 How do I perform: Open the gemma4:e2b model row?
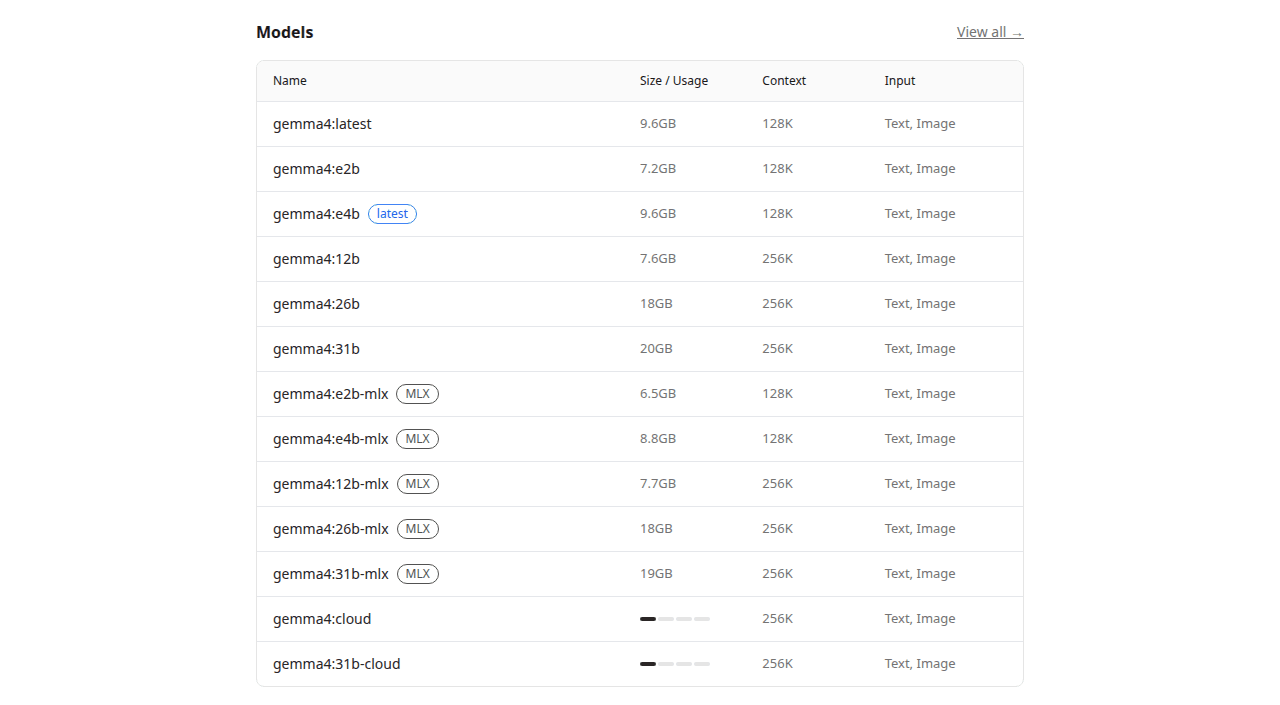[x=640, y=169]
